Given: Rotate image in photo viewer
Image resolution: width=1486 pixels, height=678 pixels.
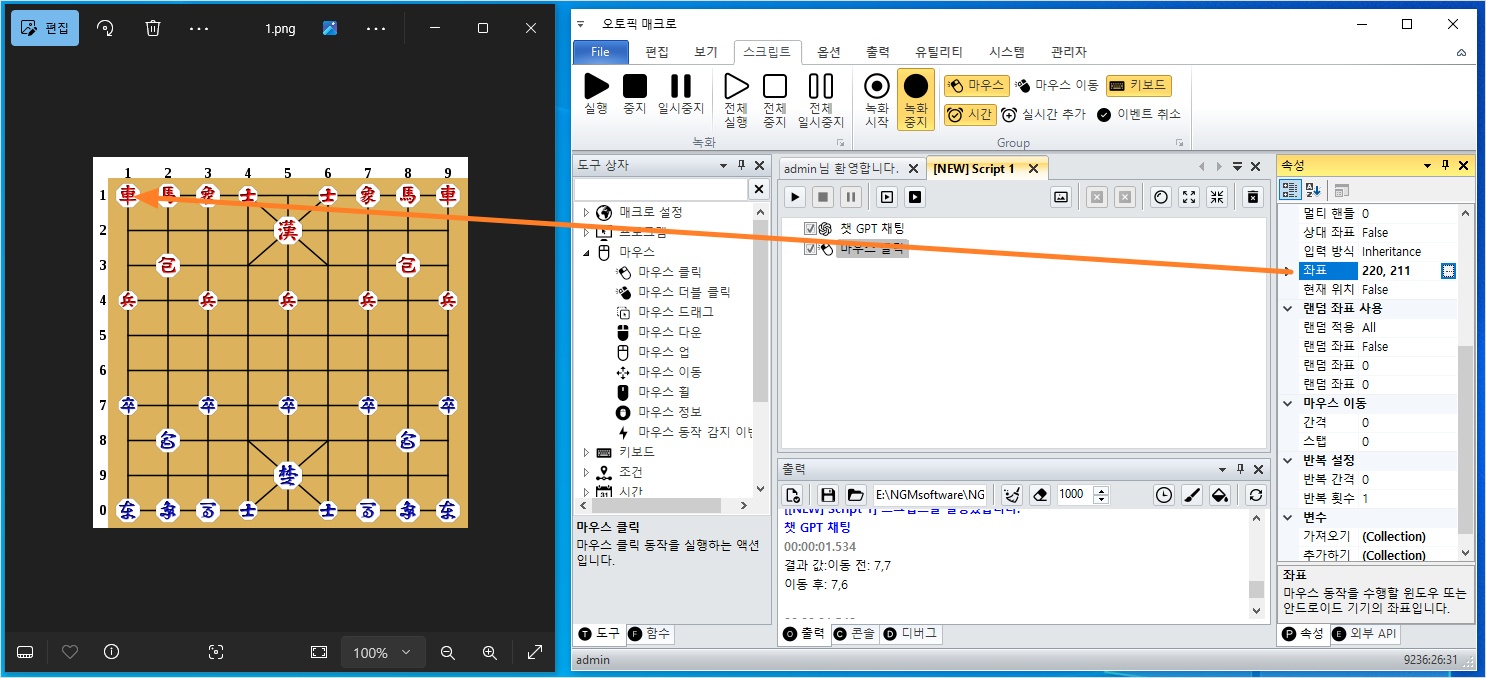Looking at the screenshot, I should click(105, 28).
